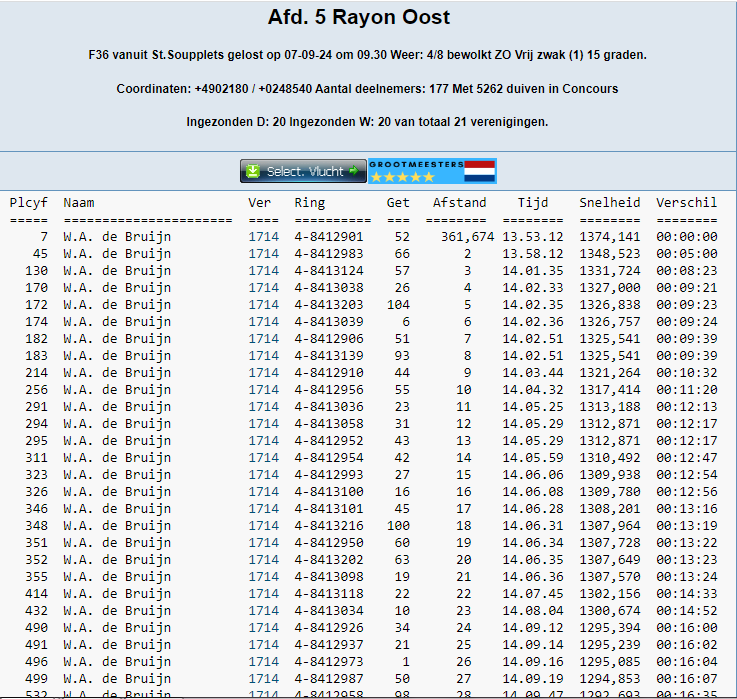This screenshot has width=737, height=699.
Task: Click ring number 4-8413100
Action: (x=329, y=492)
